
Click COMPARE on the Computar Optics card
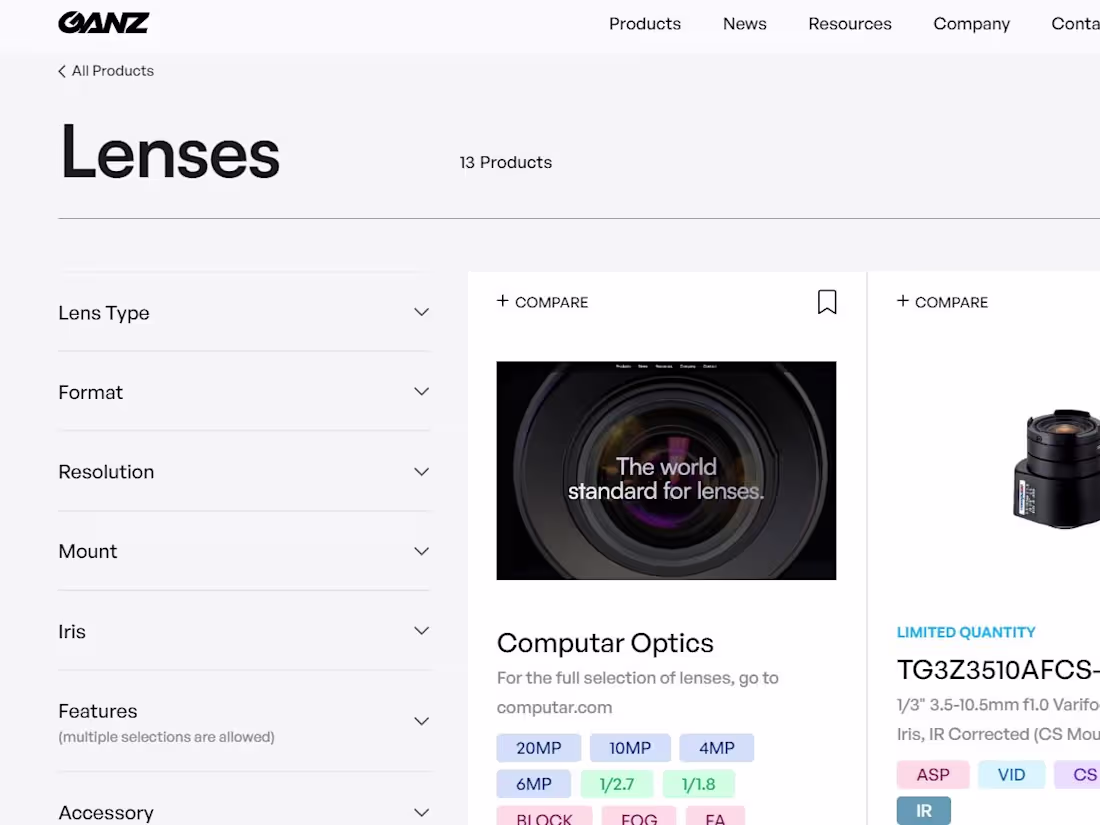point(551,301)
